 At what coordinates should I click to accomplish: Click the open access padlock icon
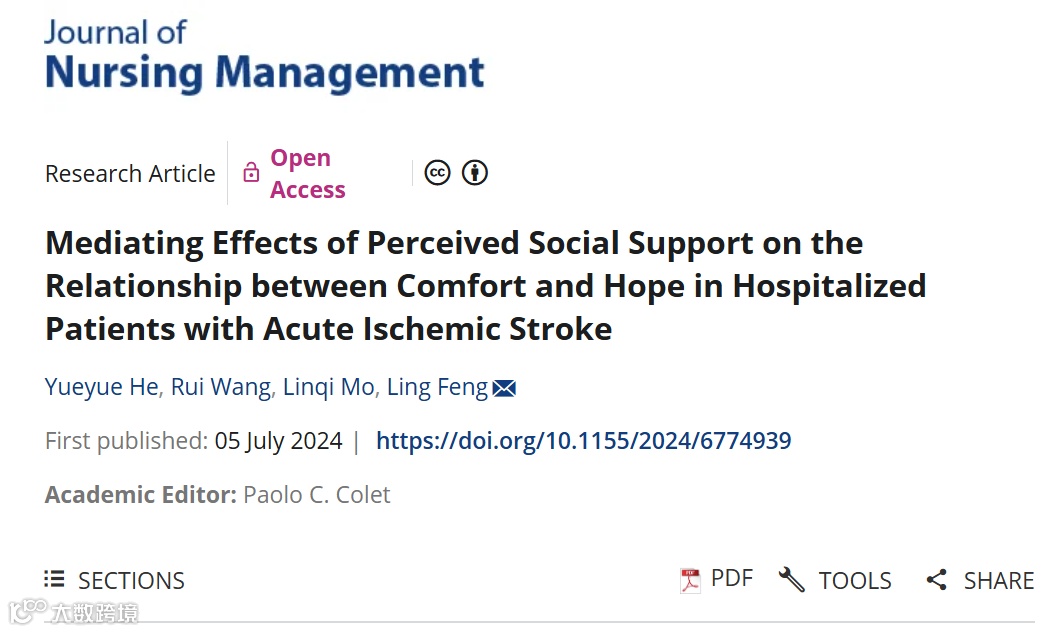pyautogui.click(x=251, y=174)
